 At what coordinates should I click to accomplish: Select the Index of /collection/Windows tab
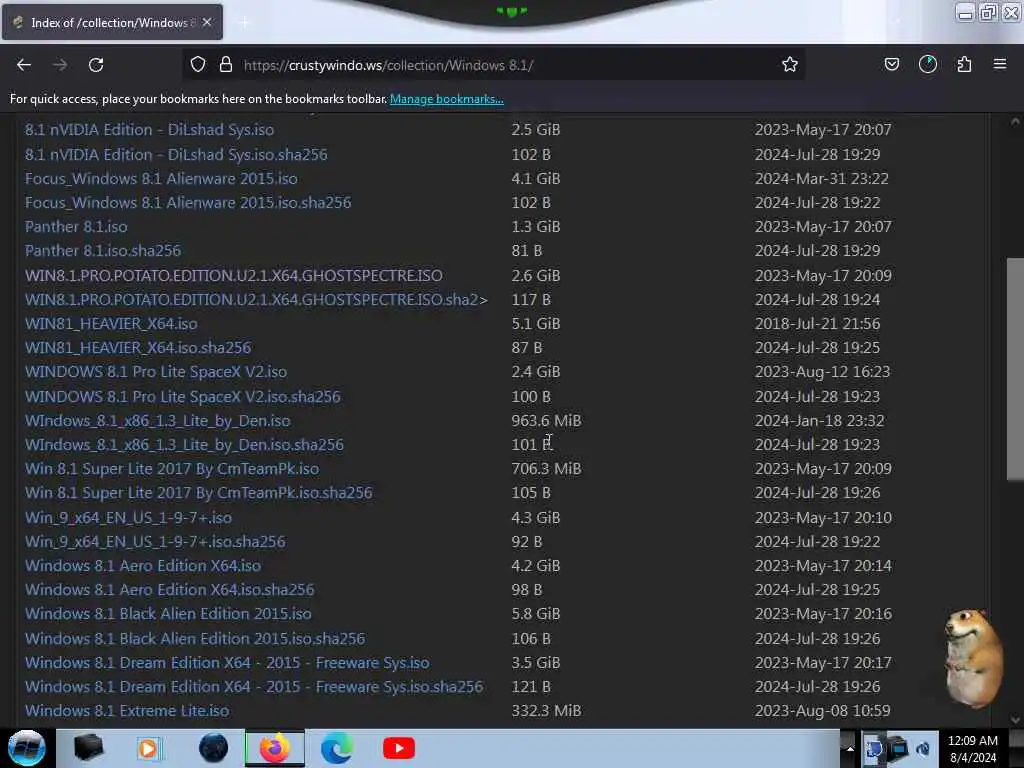112,22
